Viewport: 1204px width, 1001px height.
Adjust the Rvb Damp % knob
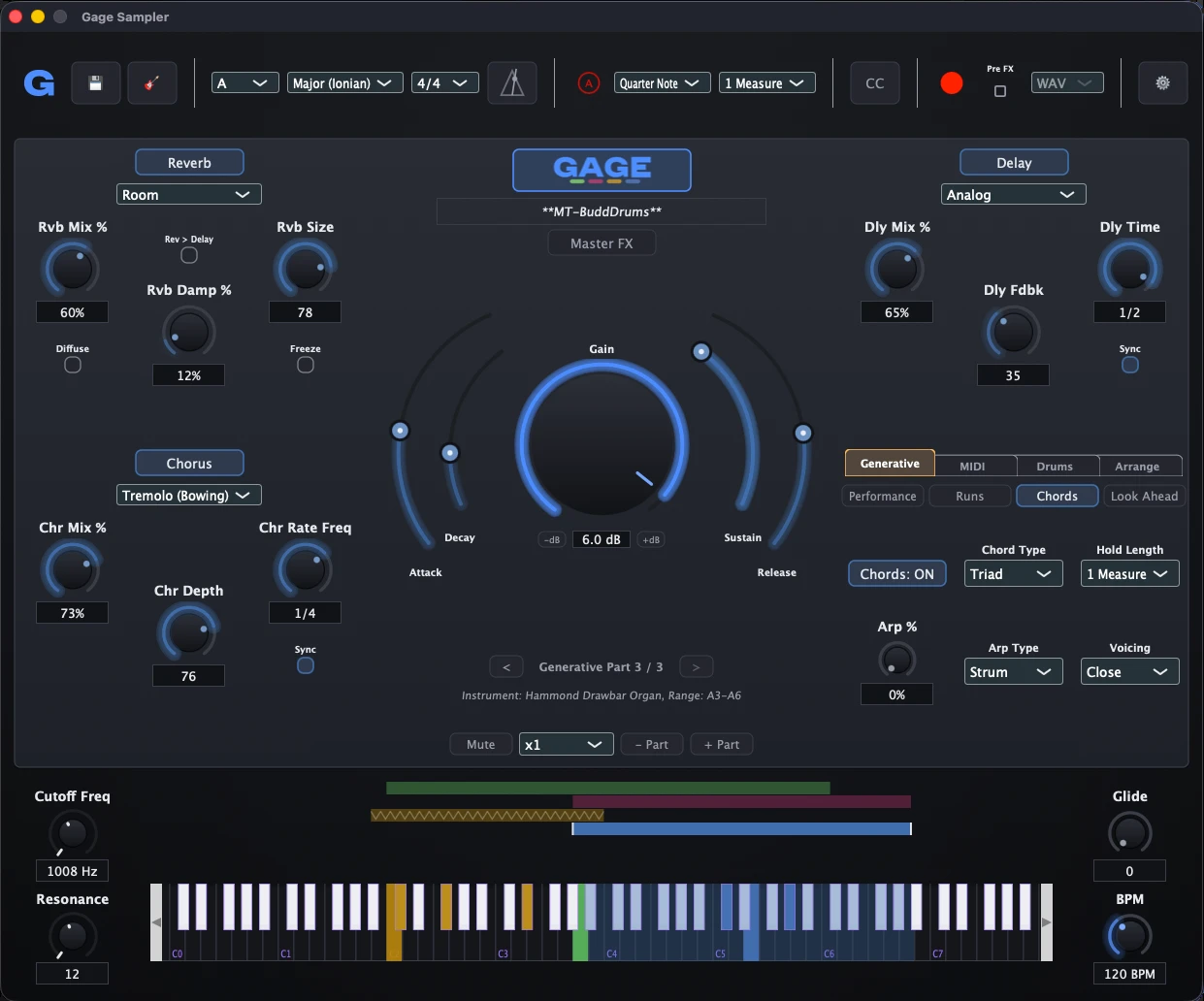[x=188, y=332]
